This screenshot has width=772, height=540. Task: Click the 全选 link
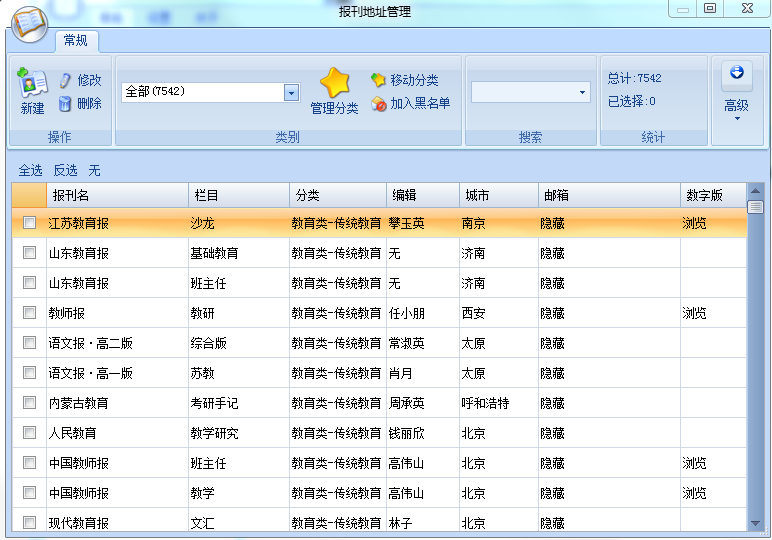click(x=30, y=171)
